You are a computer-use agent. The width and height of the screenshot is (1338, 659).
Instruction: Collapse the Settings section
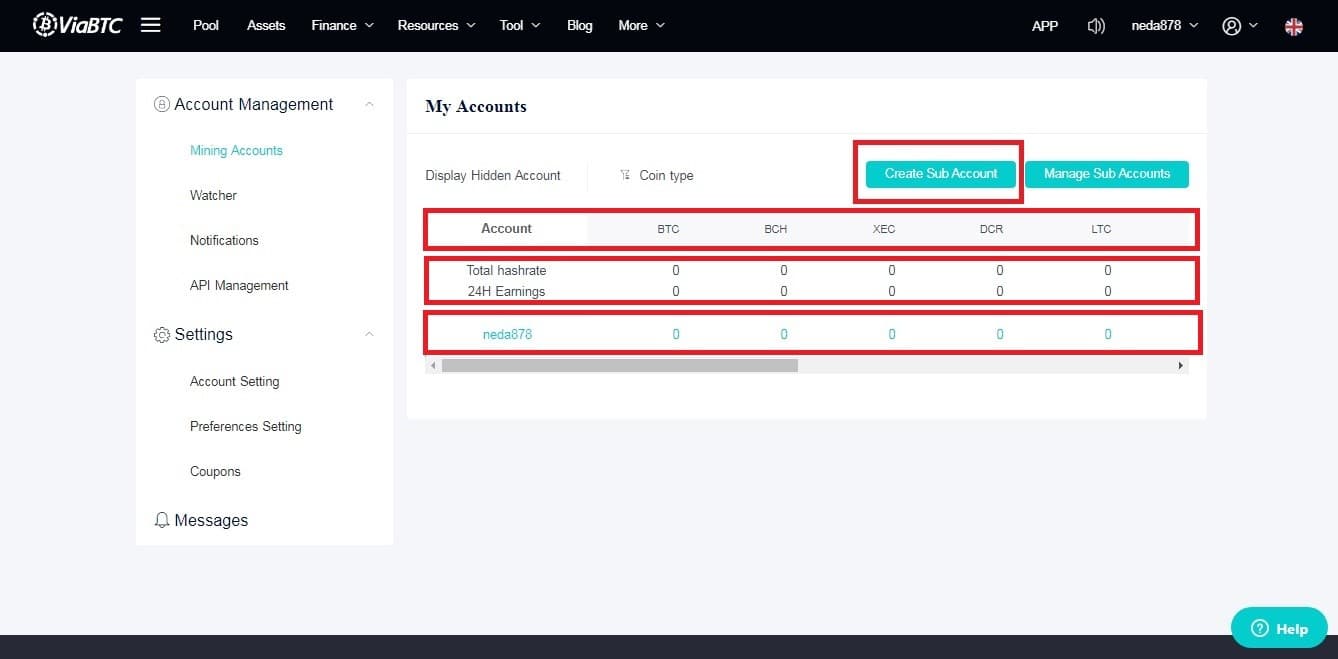tap(369, 334)
